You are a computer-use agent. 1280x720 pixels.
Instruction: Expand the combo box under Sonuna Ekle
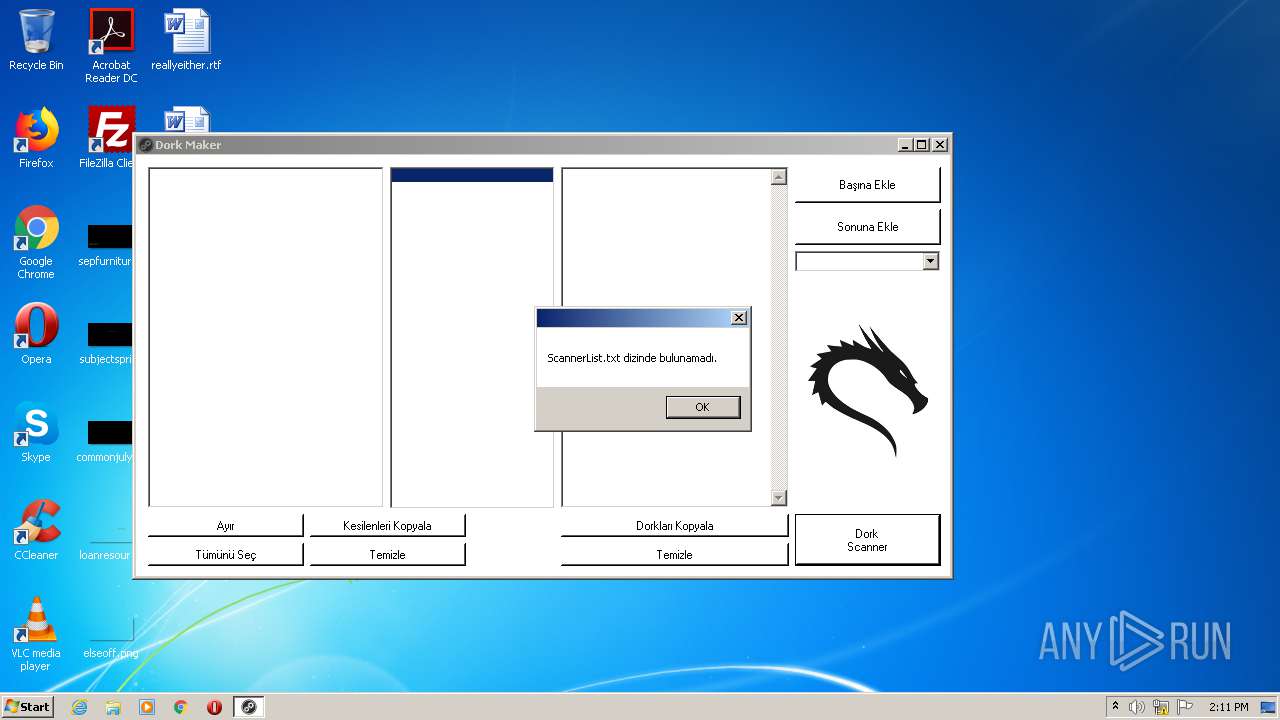931,261
